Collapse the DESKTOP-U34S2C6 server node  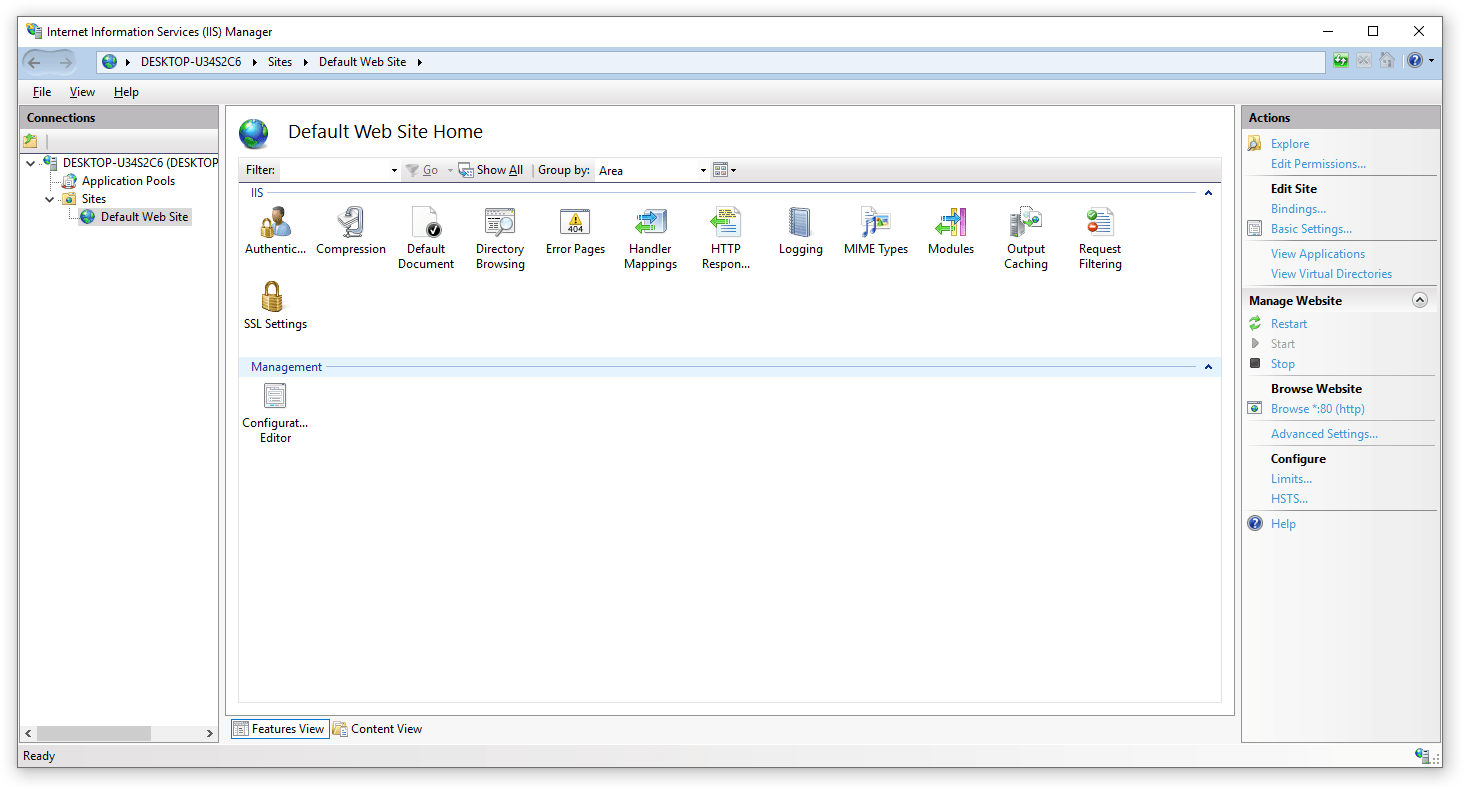point(31,163)
